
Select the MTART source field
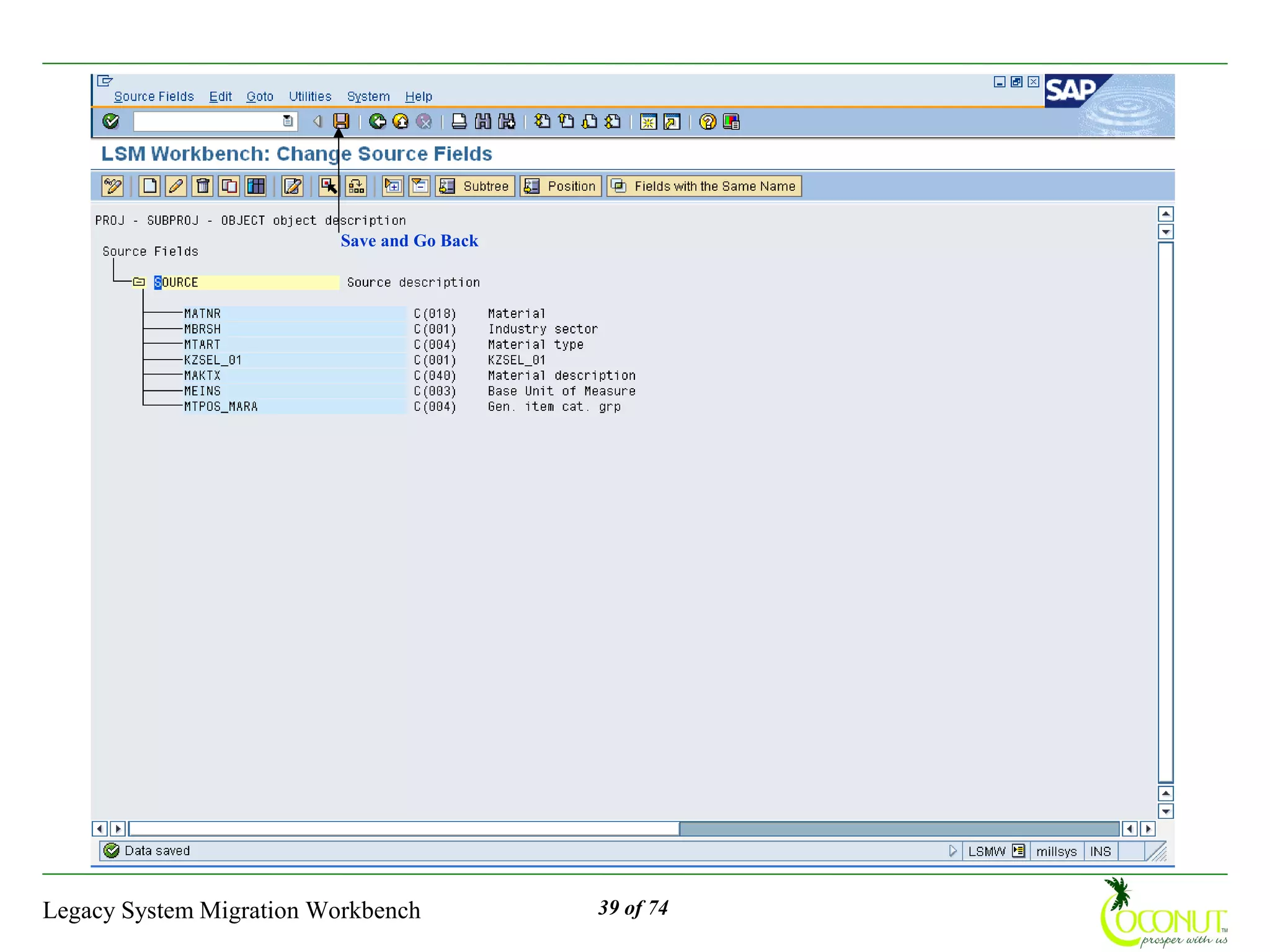(x=295, y=345)
